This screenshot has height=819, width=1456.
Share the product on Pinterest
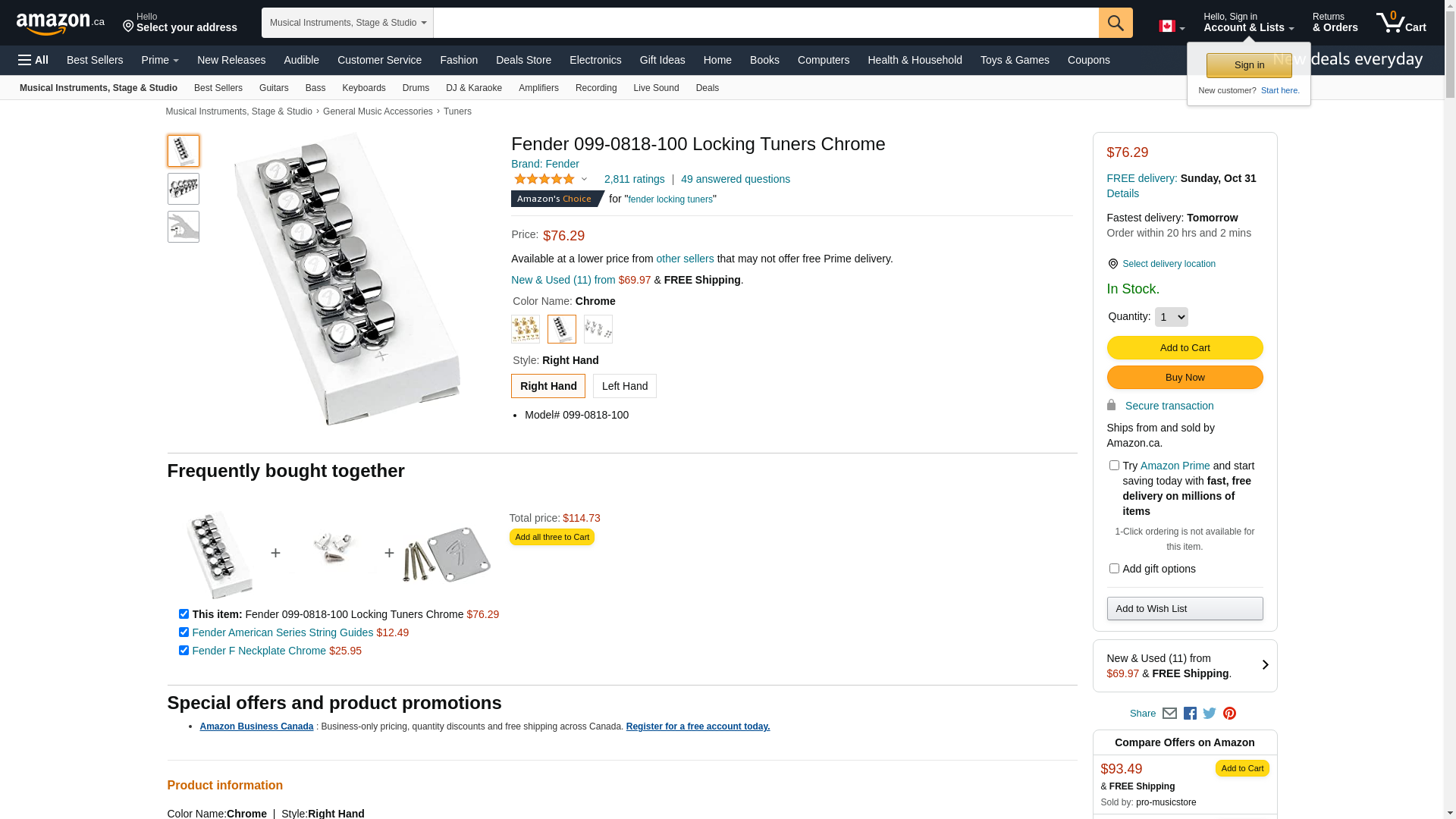tap(1229, 714)
